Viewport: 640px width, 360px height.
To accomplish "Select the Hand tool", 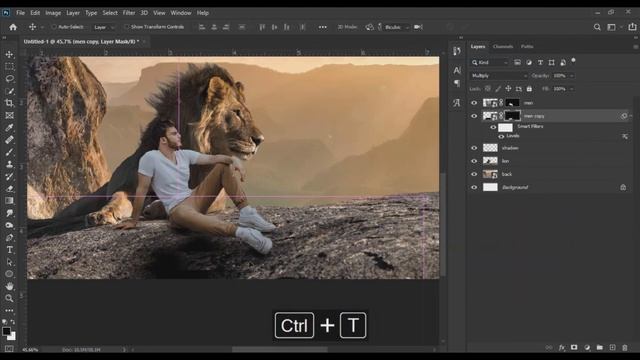I will (x=9, y=286).
